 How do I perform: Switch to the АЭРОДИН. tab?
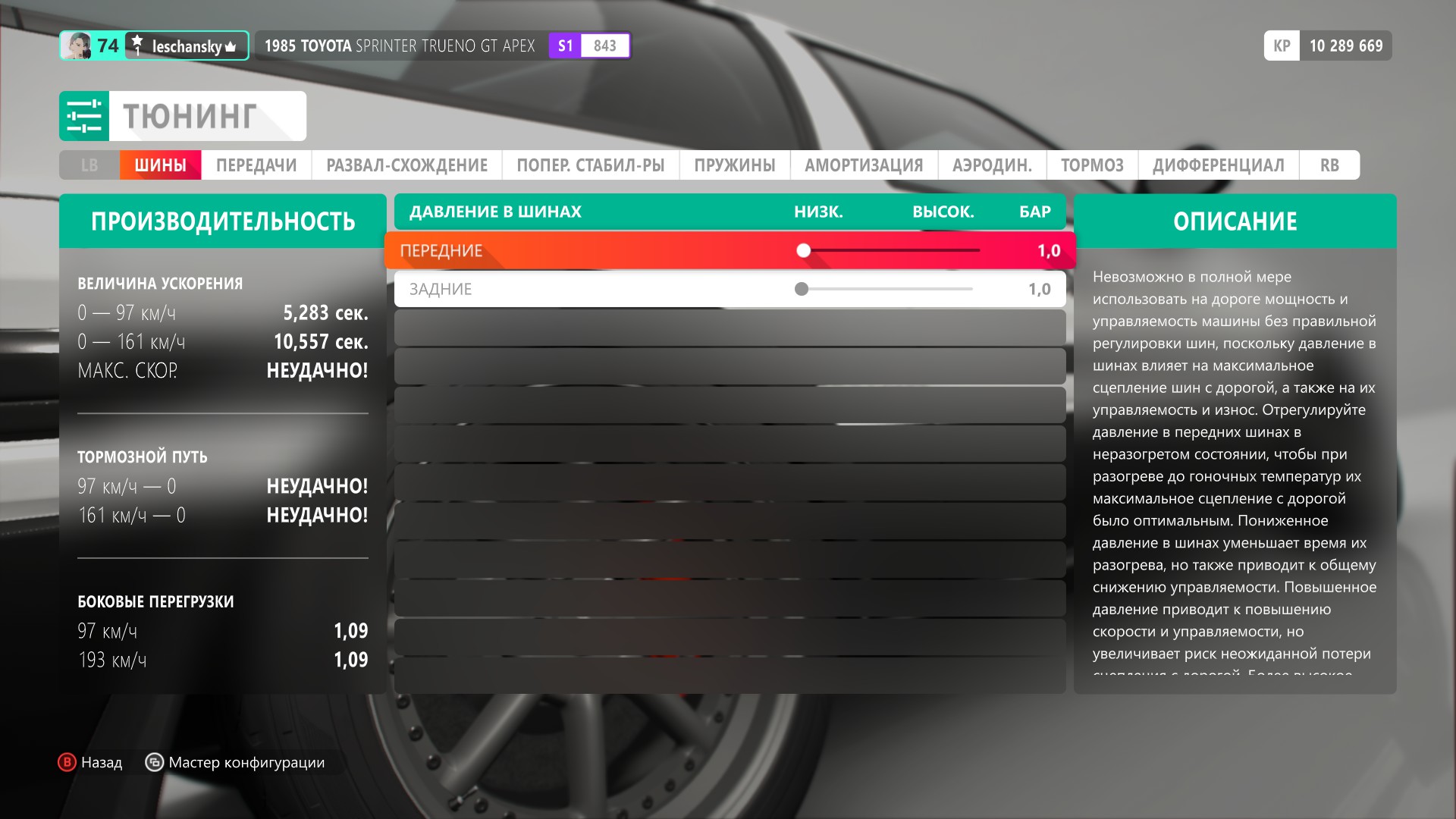(992, 165)
